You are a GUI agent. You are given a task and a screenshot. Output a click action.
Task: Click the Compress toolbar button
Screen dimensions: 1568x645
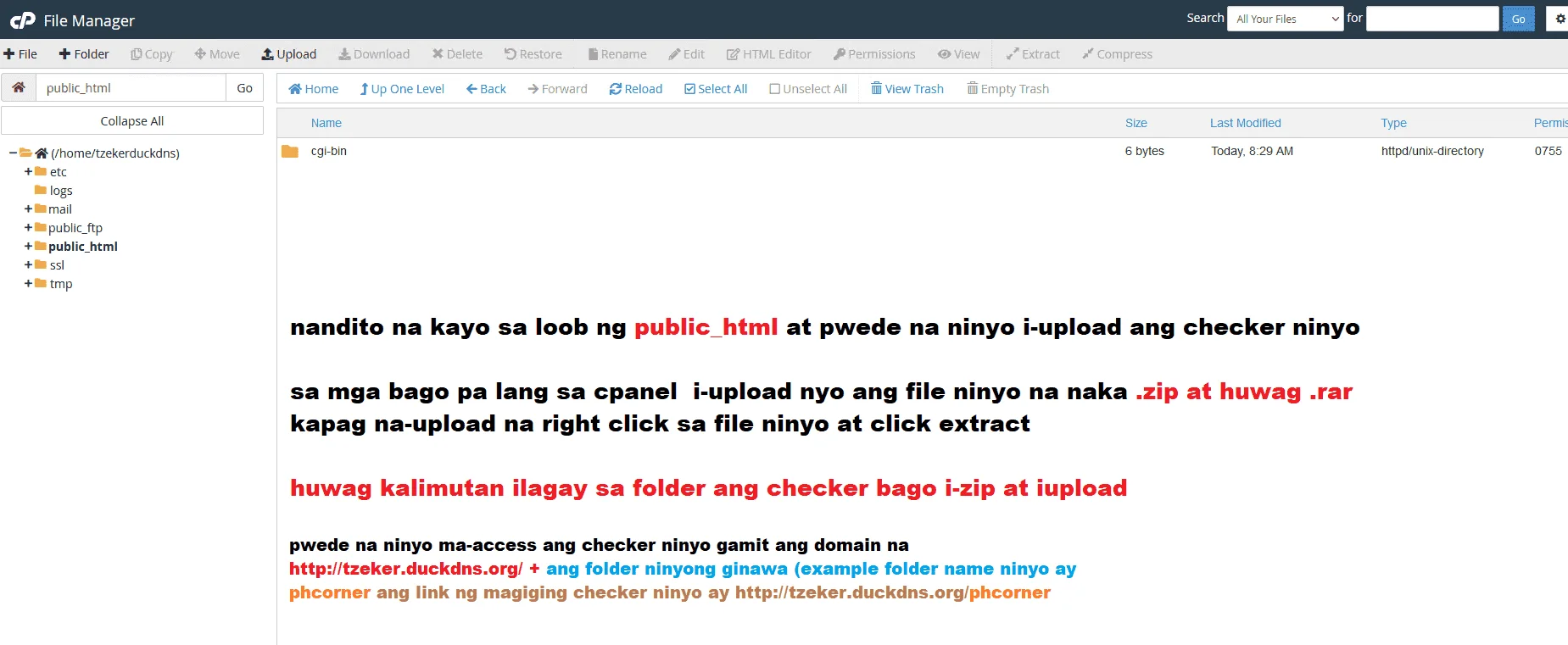[x=1117, y=54]
